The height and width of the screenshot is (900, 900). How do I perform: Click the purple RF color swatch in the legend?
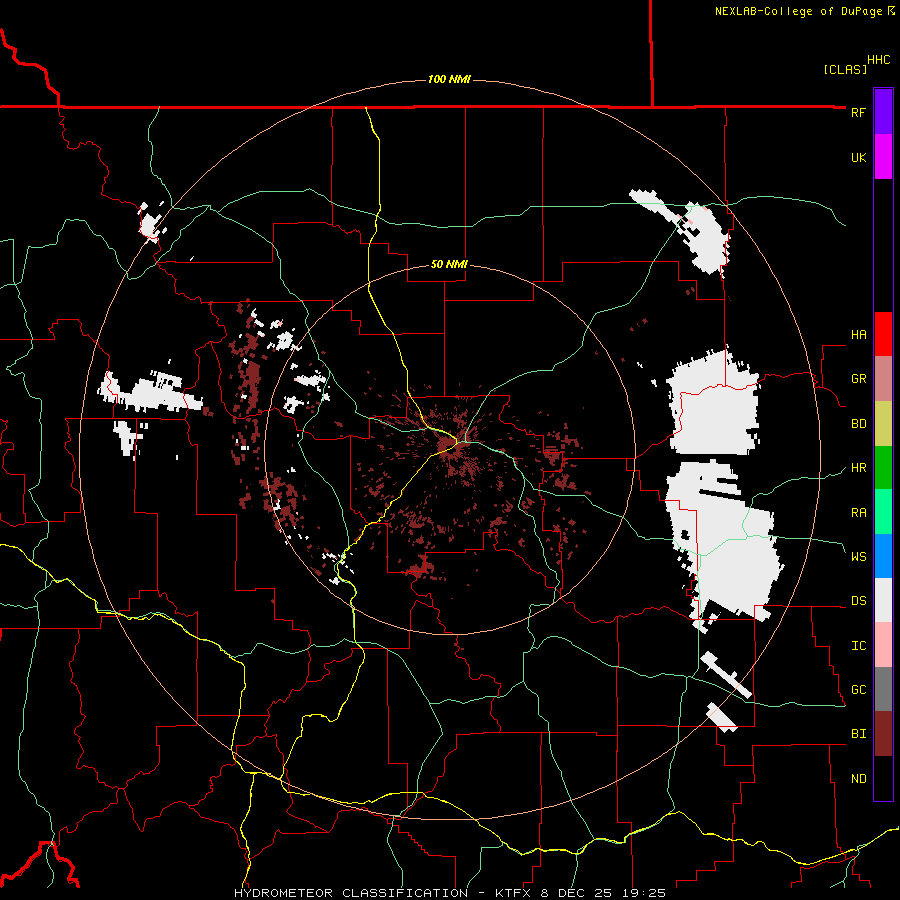(883, 112)
